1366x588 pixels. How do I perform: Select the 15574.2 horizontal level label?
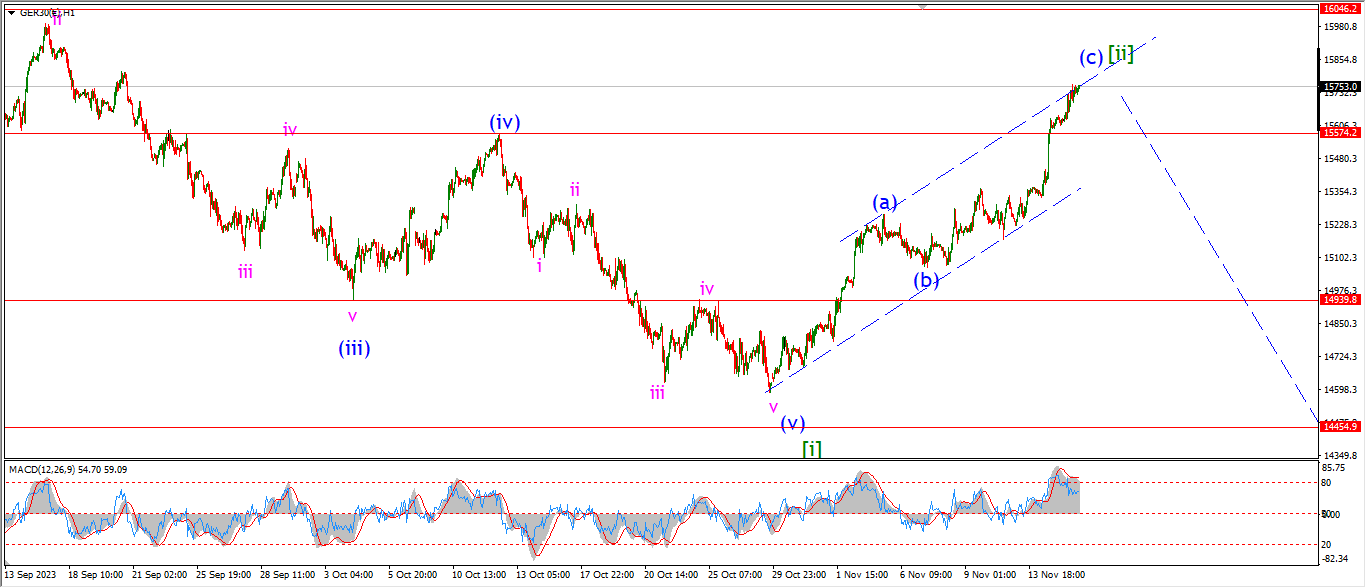[1339, 133]
